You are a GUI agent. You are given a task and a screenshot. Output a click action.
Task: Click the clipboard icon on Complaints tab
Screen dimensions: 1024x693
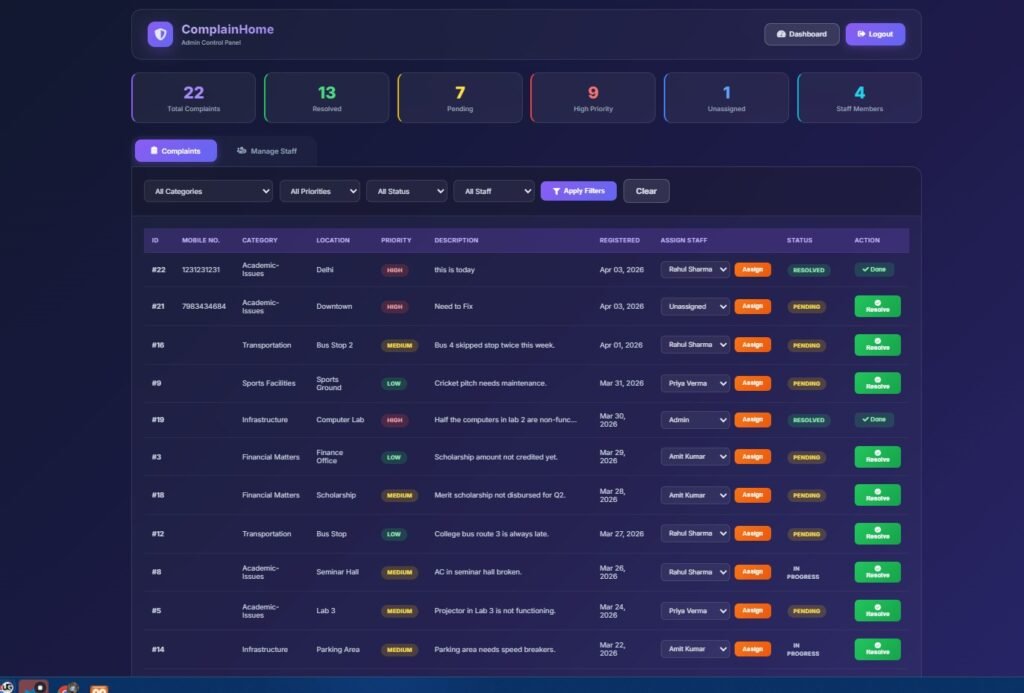click(153, 151)
